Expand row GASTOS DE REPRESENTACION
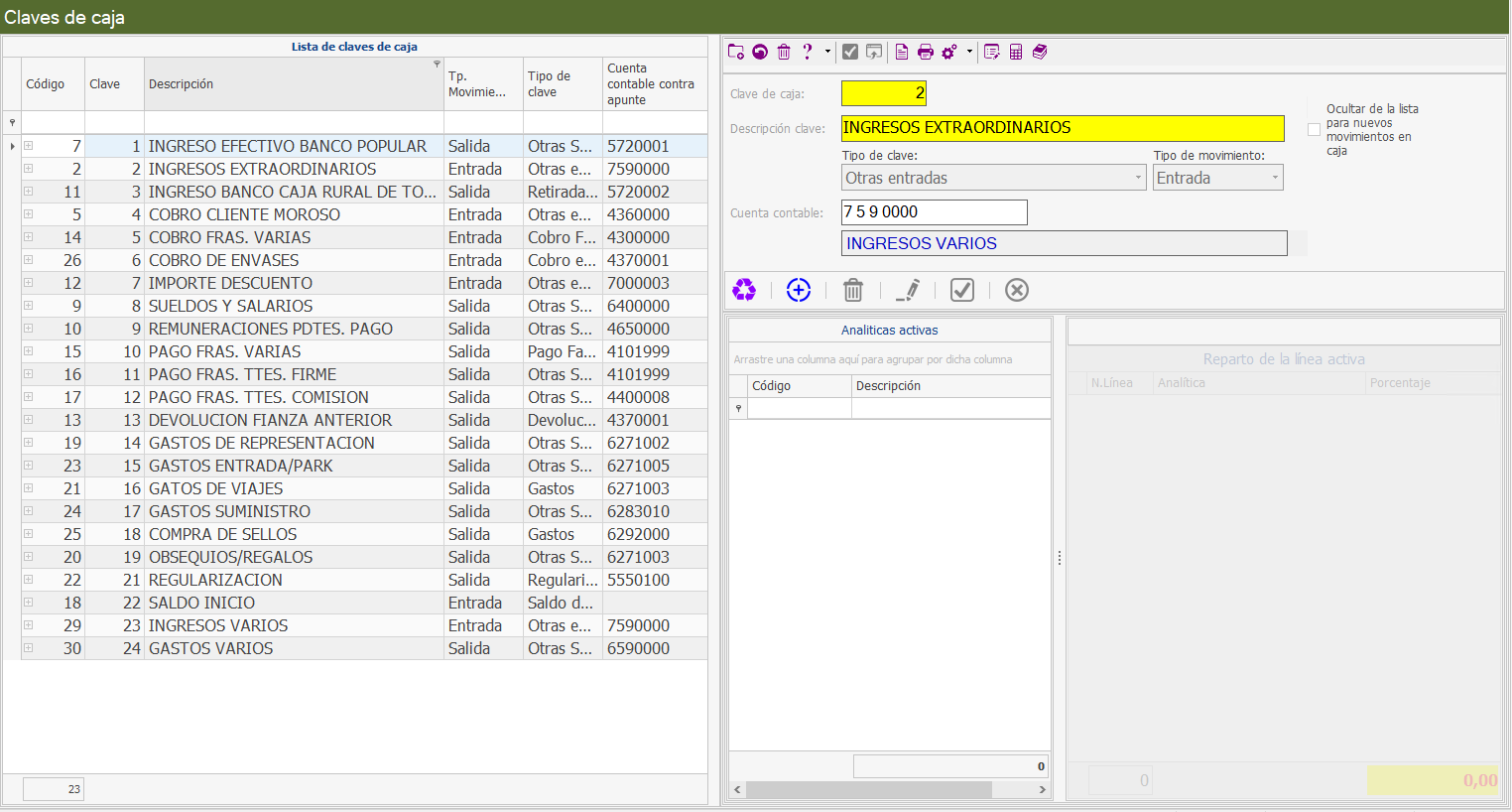Screen dimensions: 1512x812 tap(29, 443)
